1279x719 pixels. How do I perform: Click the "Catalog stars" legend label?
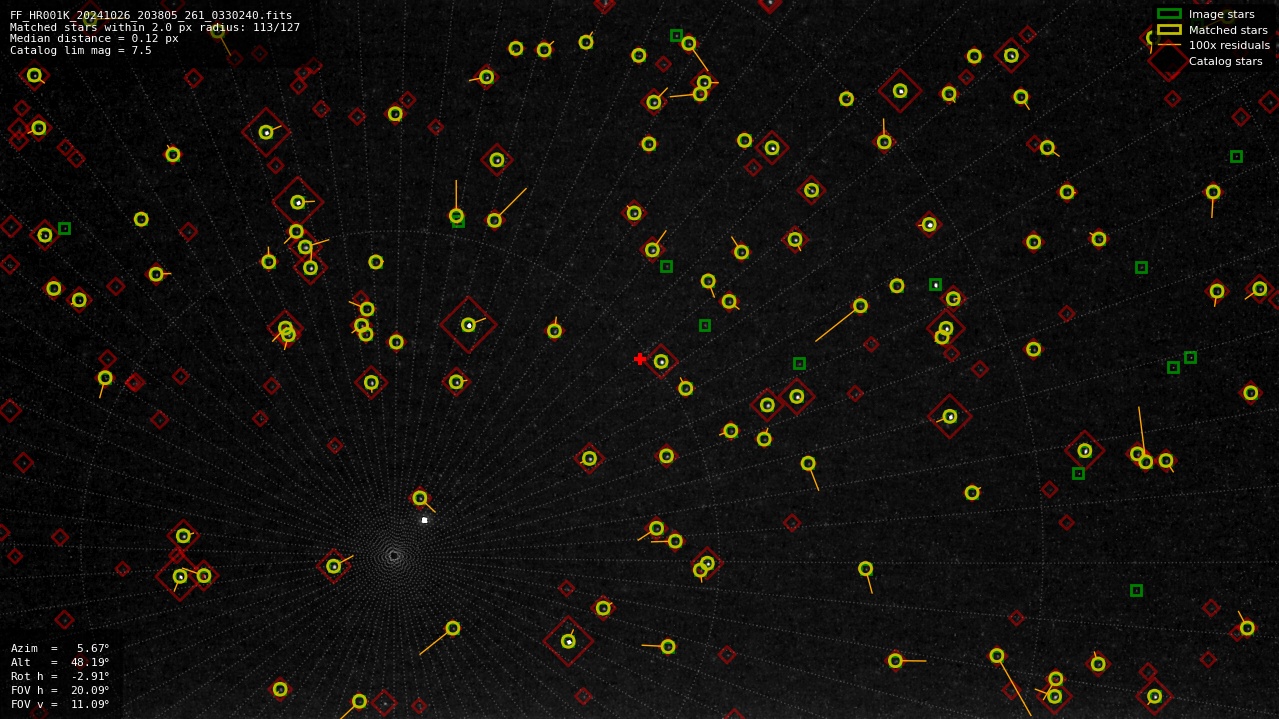[x=1225, y=61]
